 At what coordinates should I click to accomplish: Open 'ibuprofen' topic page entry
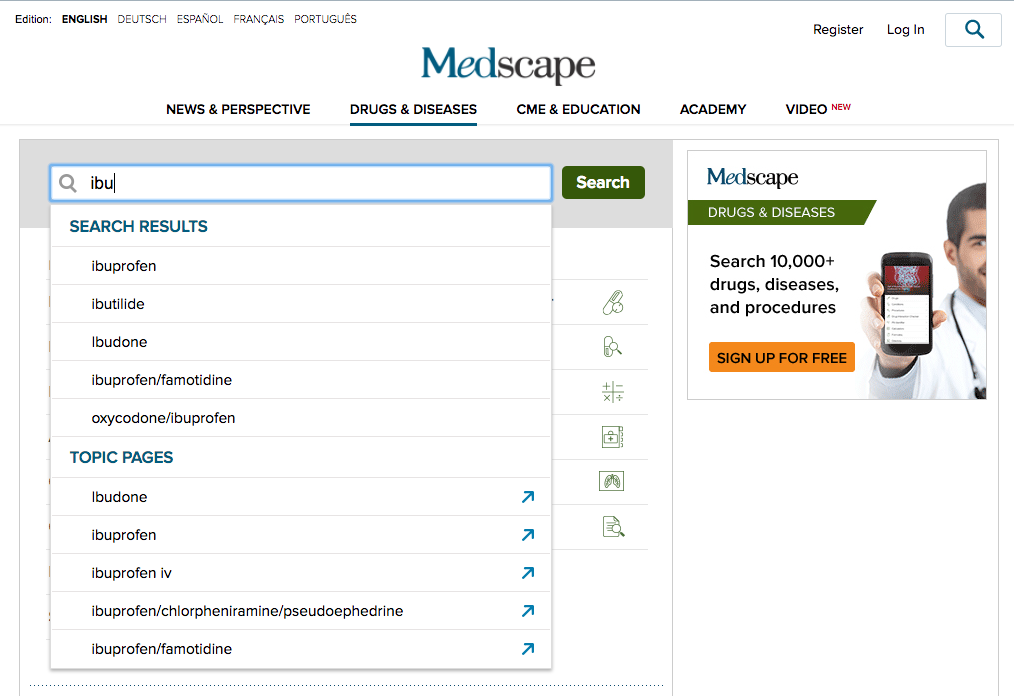301,535
